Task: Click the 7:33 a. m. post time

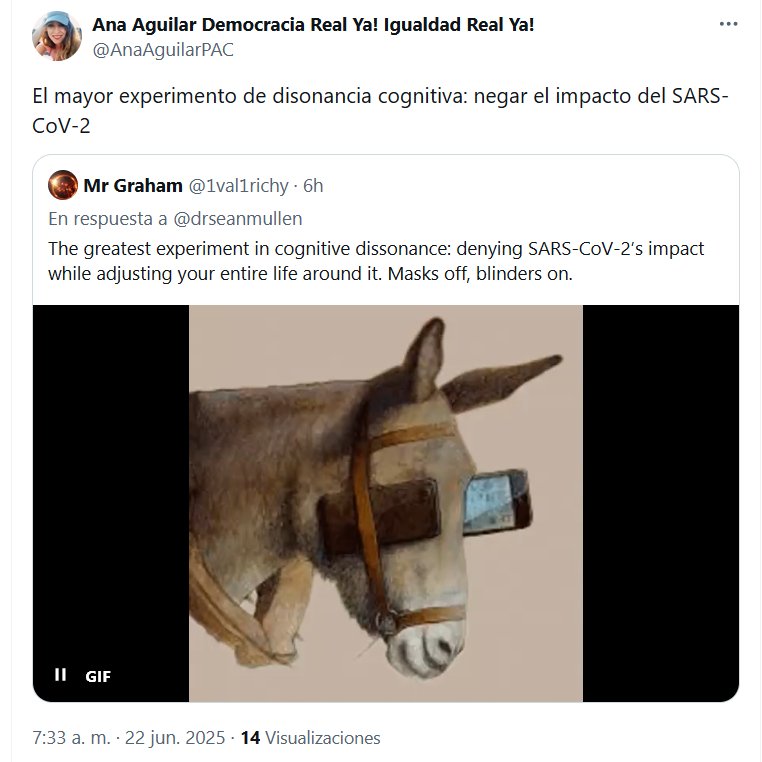Action: tap(69, 738)
